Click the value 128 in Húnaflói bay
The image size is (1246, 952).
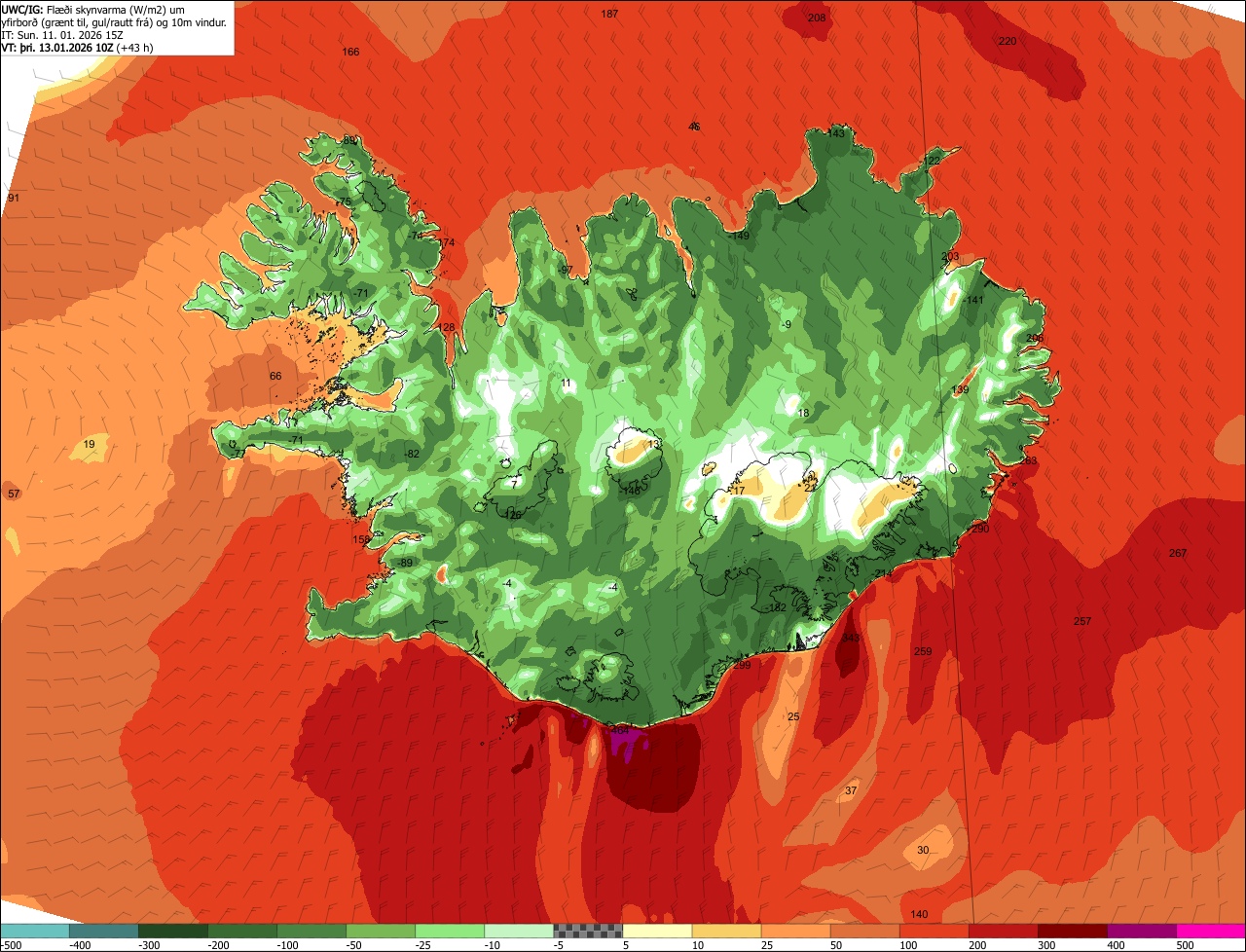[447, 327]
